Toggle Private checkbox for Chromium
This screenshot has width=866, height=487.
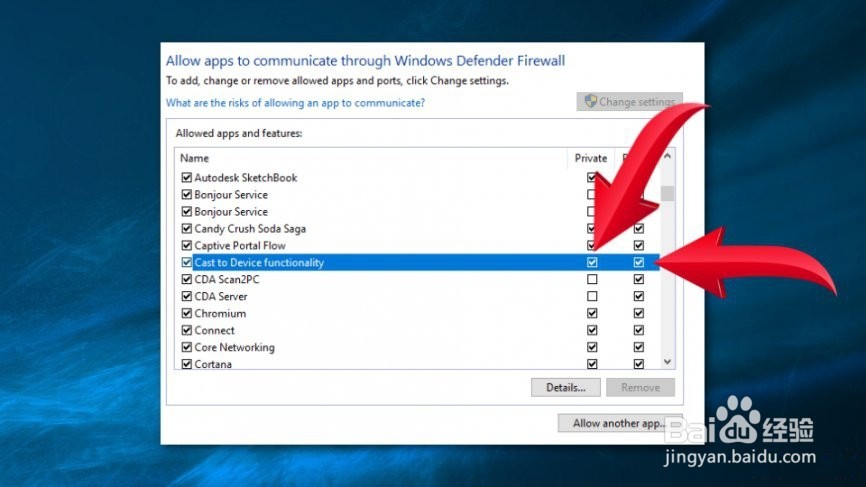(x=592, y=313)
